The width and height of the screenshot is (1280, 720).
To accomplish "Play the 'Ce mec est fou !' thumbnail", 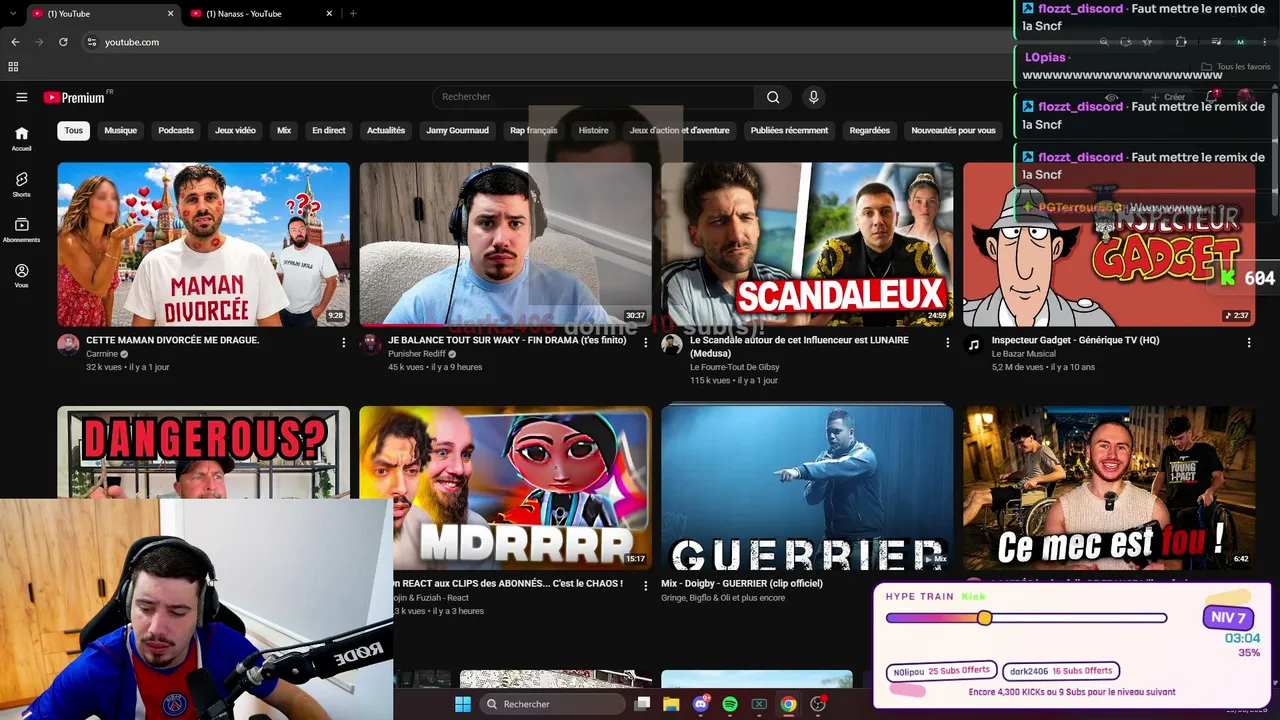I will pyautogui.click(x=1109, y=488).
